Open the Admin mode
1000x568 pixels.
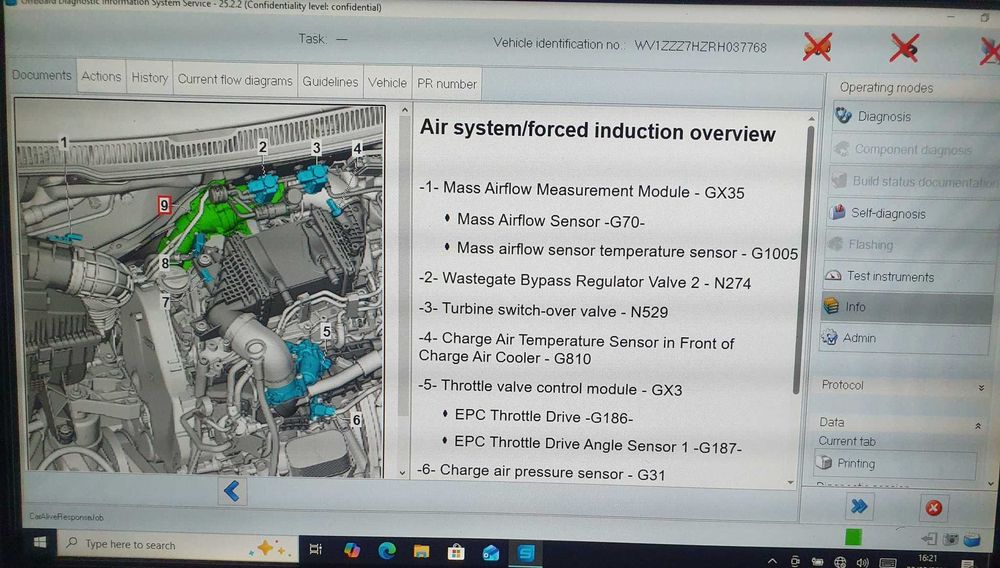point(905,338)
